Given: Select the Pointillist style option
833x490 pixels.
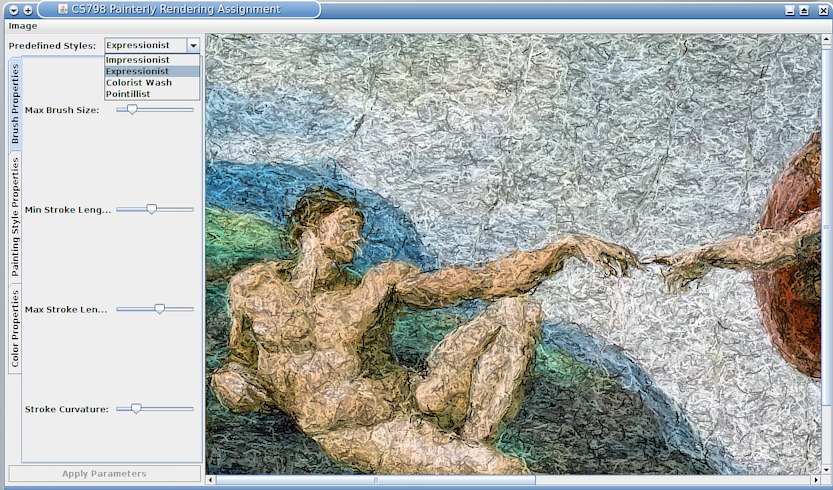Looking at the screenshot, I should [x=152, y=94].
